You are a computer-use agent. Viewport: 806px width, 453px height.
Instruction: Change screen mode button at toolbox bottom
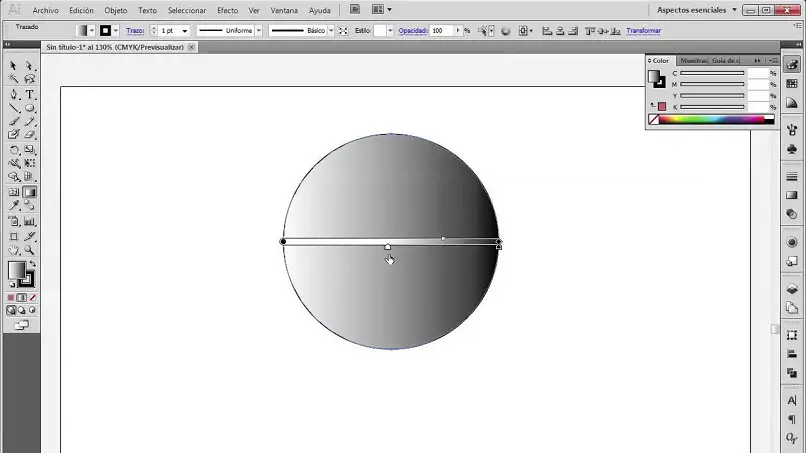coord(22,325)
